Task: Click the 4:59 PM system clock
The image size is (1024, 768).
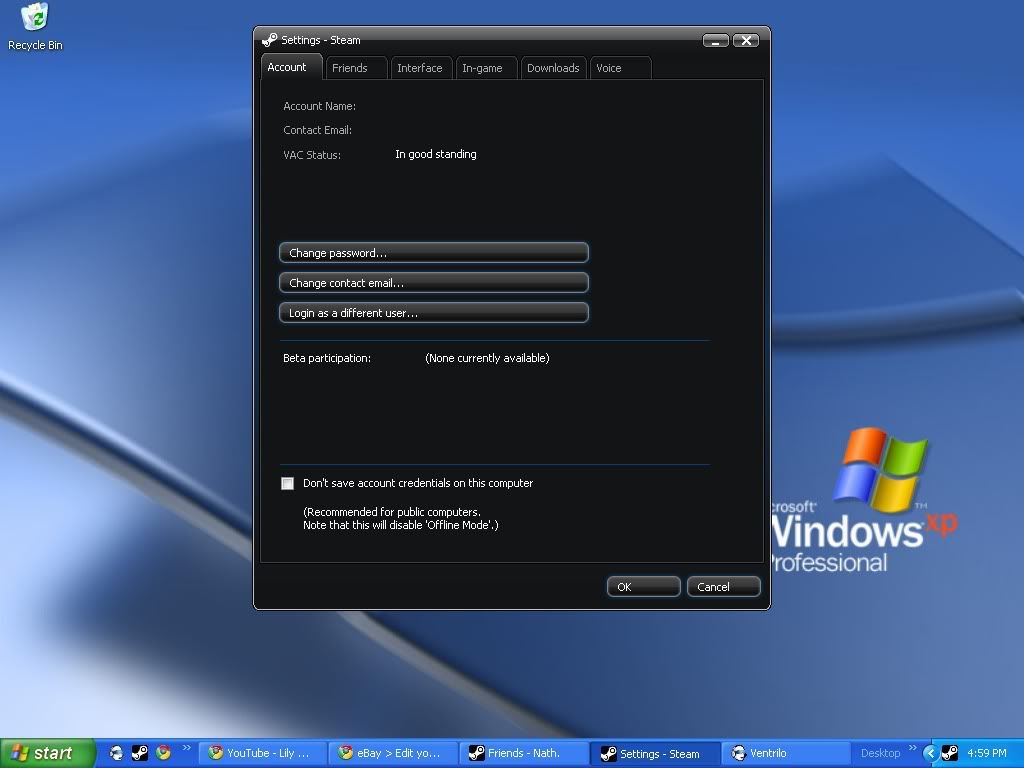Action: pos(987,753)
